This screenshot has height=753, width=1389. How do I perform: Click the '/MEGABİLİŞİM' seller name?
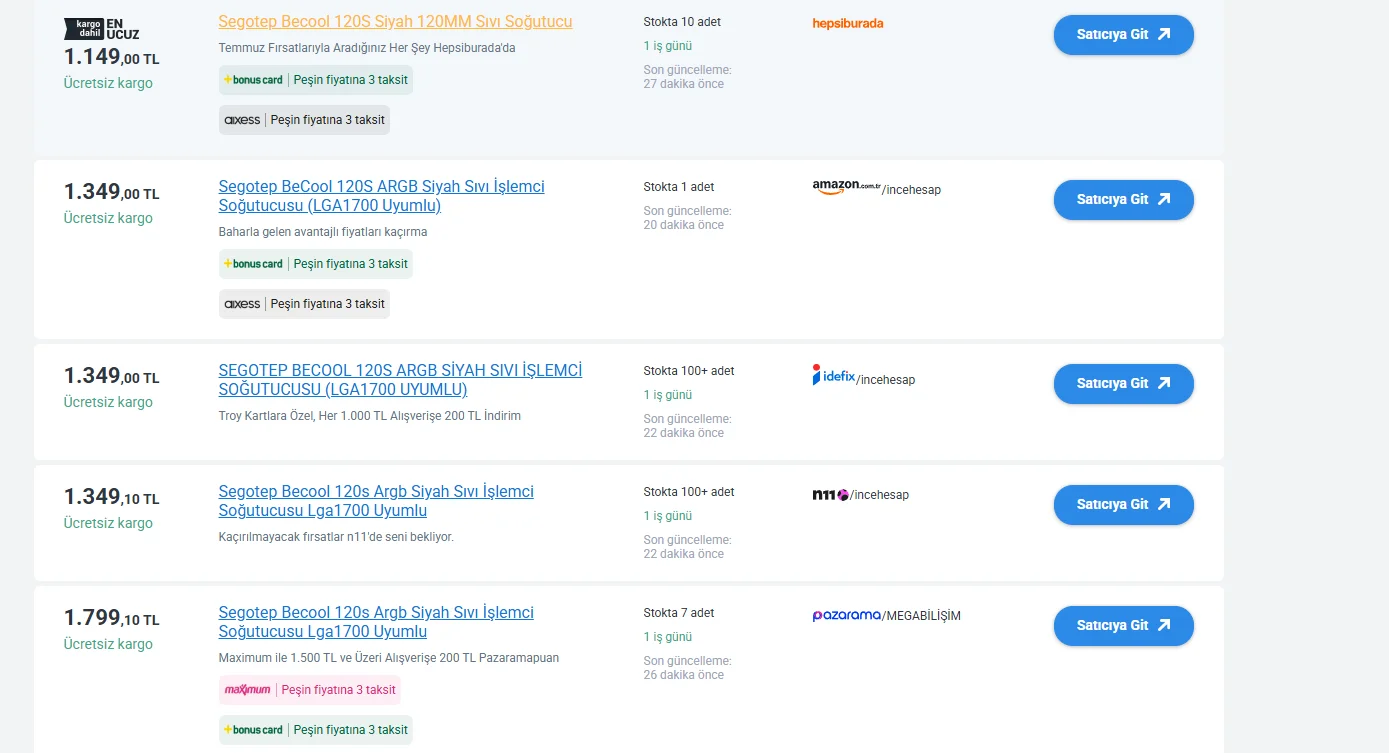click(x=921, y=616)
